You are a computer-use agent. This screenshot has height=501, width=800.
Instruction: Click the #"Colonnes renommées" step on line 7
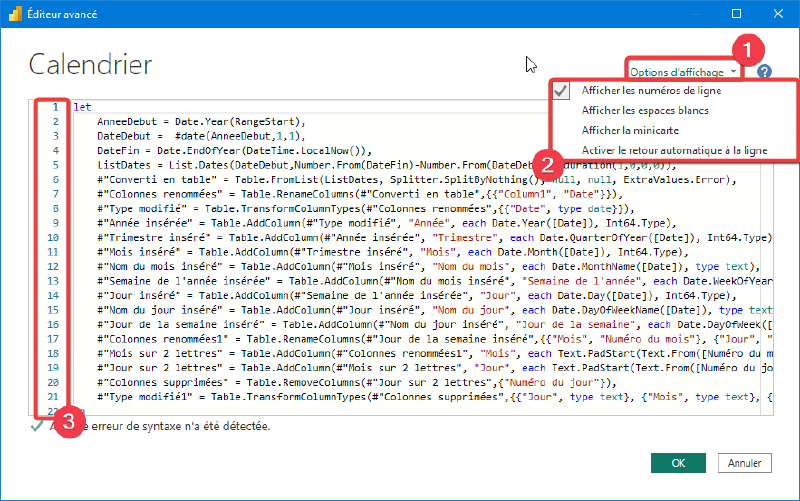360,194
